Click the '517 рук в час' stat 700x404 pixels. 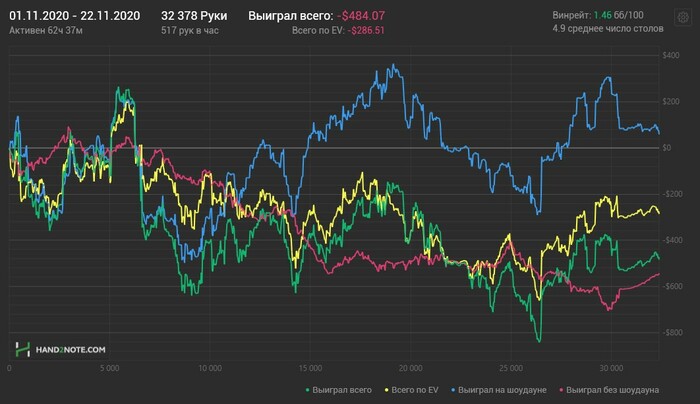[x=190, y=31]
